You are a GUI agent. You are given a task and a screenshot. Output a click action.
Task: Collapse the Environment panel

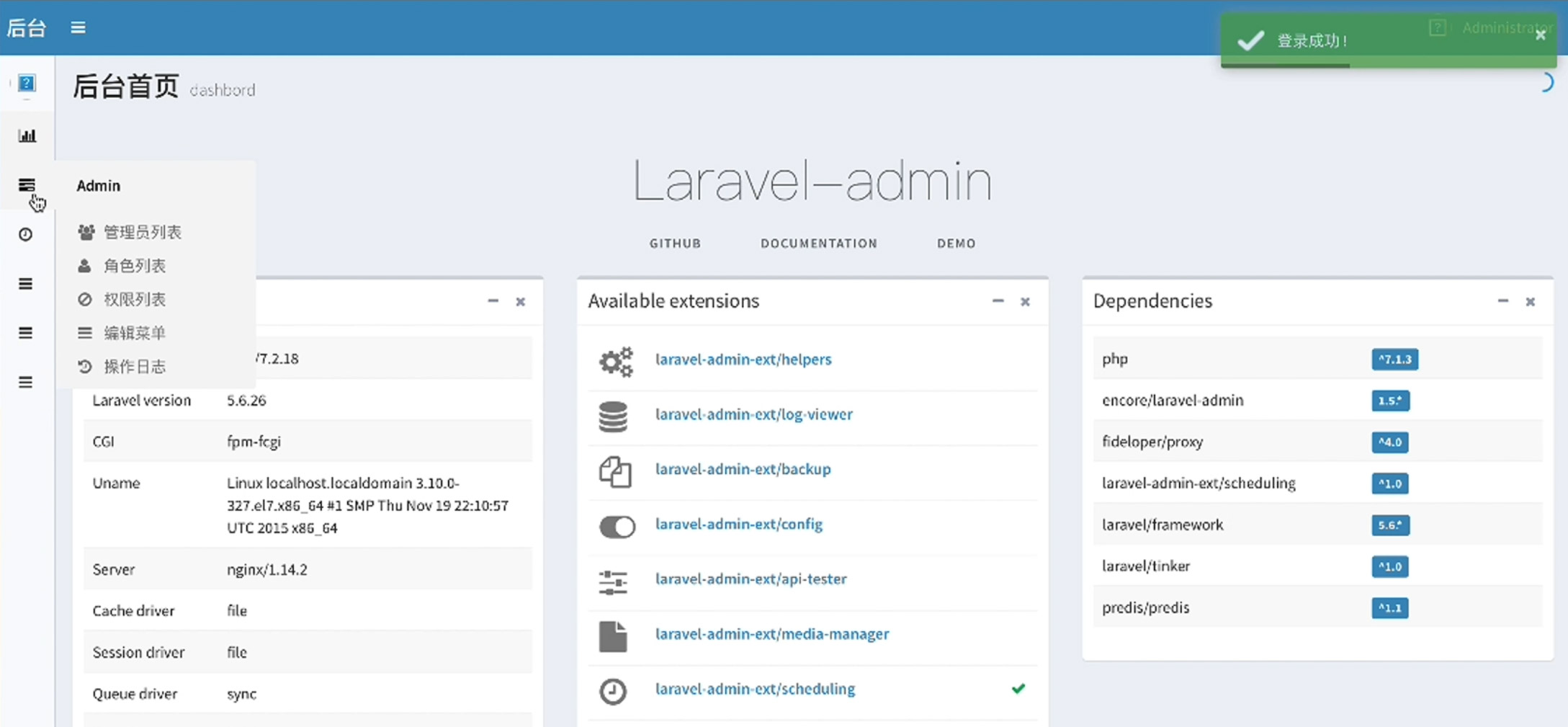pyautogui.click(x=493, y=301)
